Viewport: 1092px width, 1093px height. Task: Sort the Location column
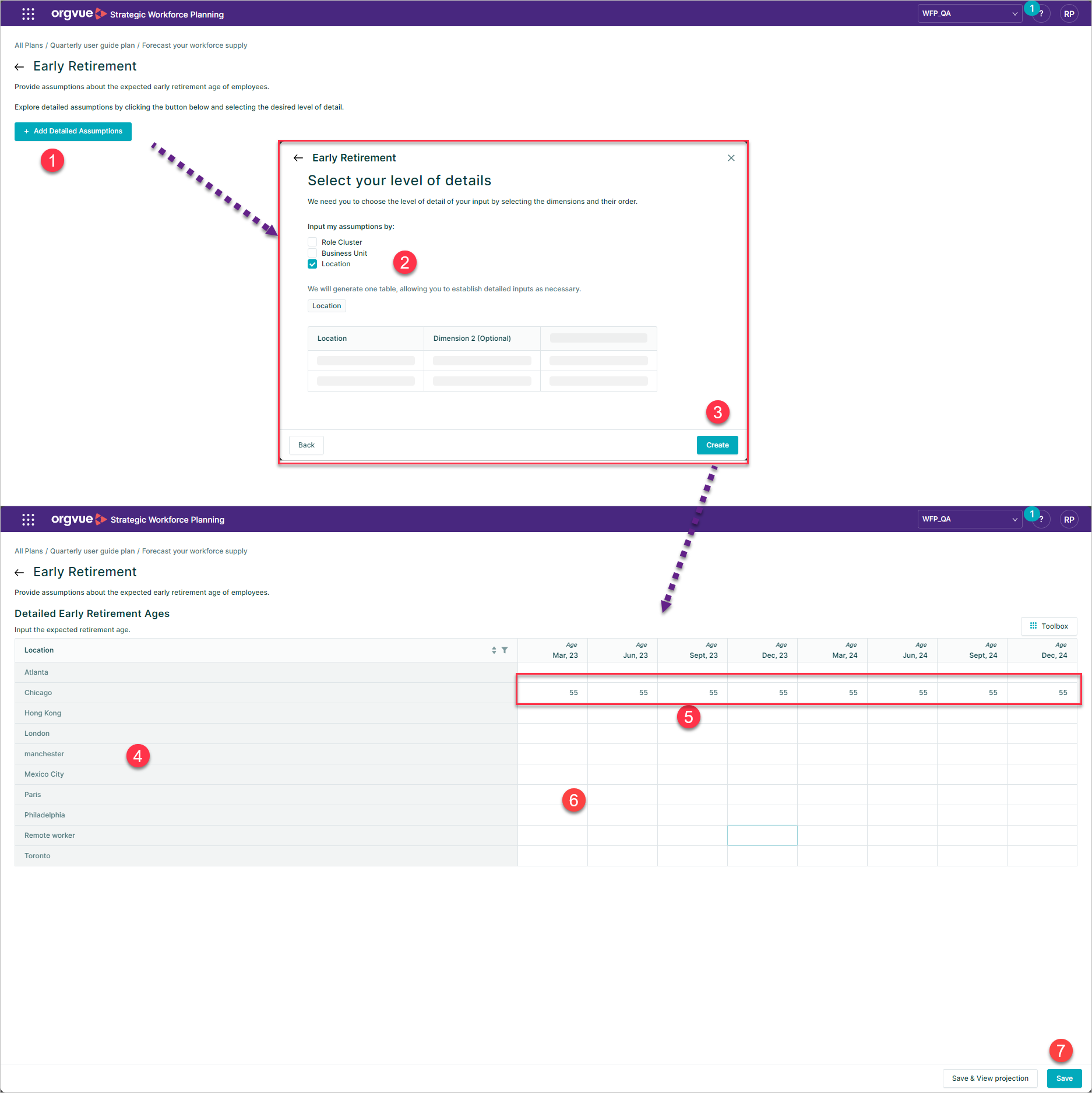click(494, 650)
